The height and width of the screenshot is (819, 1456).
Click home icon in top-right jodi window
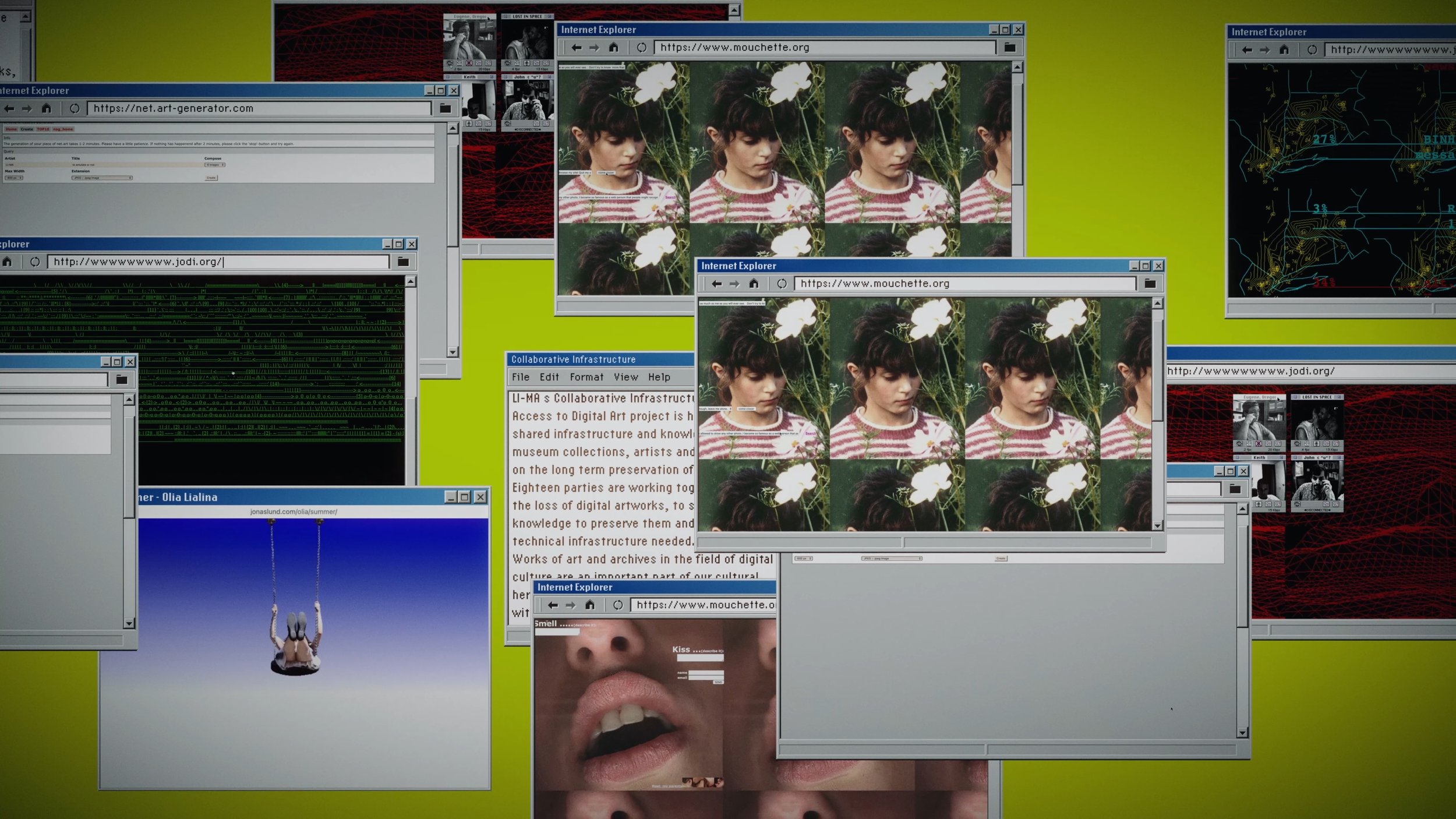1284,50
